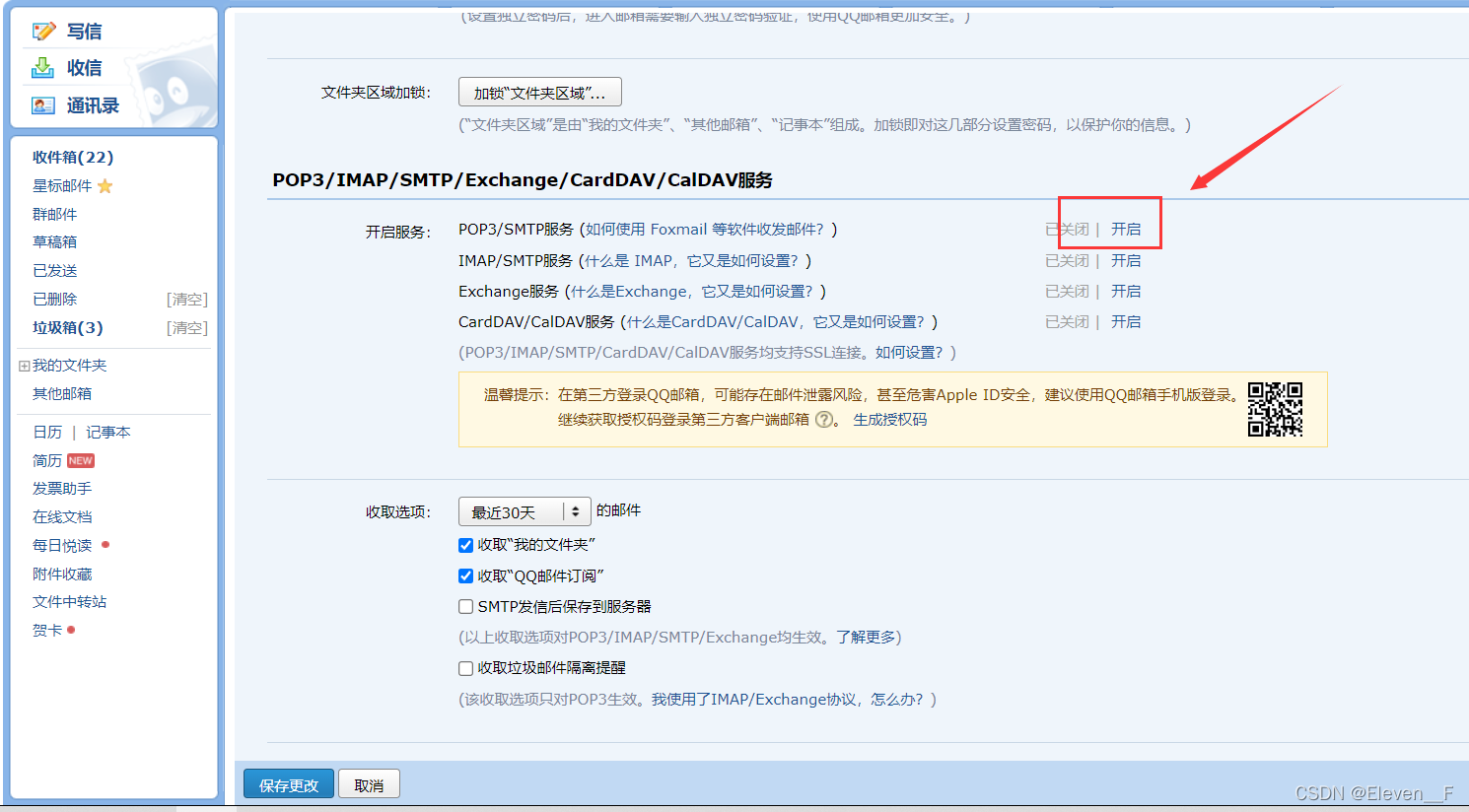The height and width of the screenshot is (812, 1469).
Task: Click 清空 next to 已删除
Action: coord(187,300)
